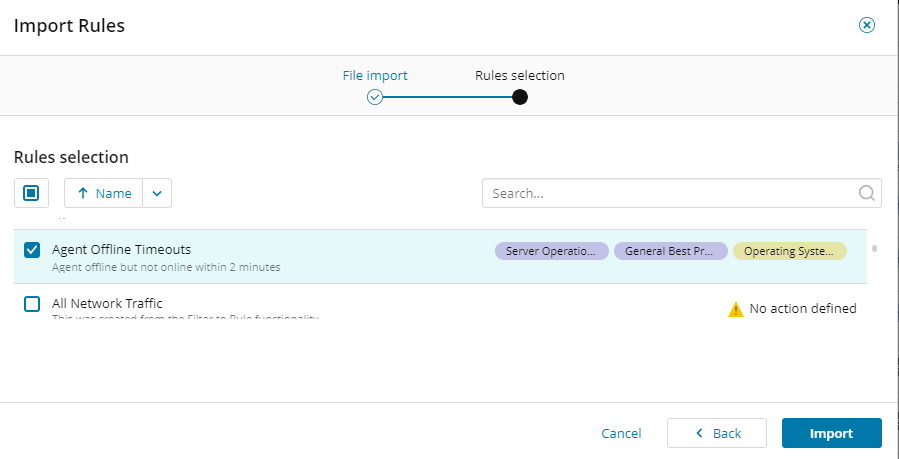Click the No action defined warning icon
Viewport: 899px width, 459px height.
[x=736, y=309]
